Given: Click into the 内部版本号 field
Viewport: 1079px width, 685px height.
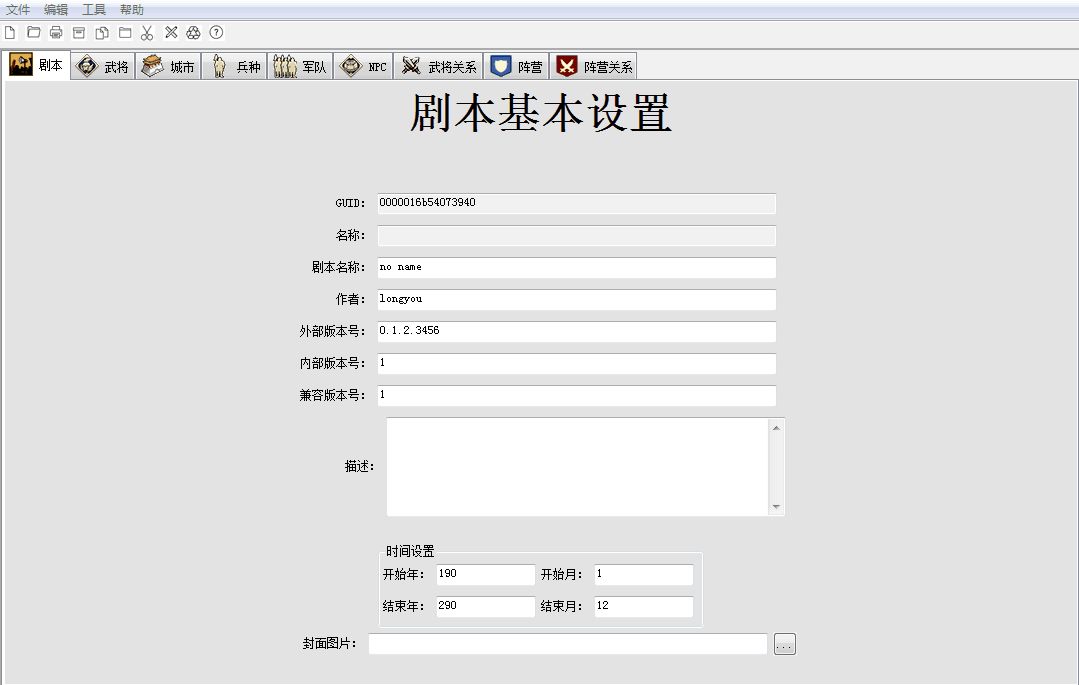Looking at the screenshot, I should coord(577,363).
